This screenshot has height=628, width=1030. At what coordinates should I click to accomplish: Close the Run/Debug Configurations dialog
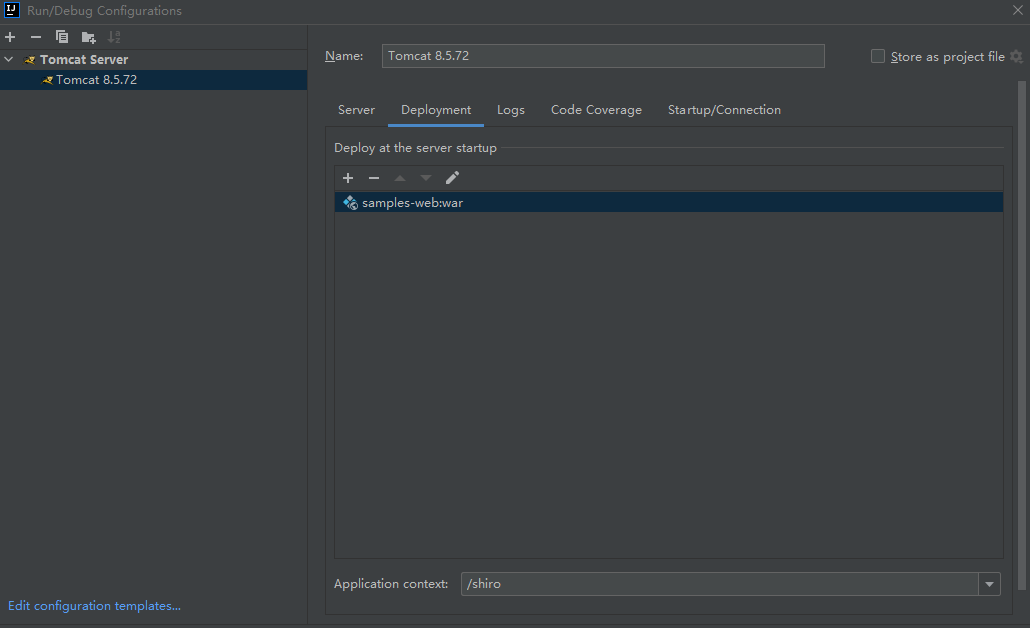click(1018, 10)
